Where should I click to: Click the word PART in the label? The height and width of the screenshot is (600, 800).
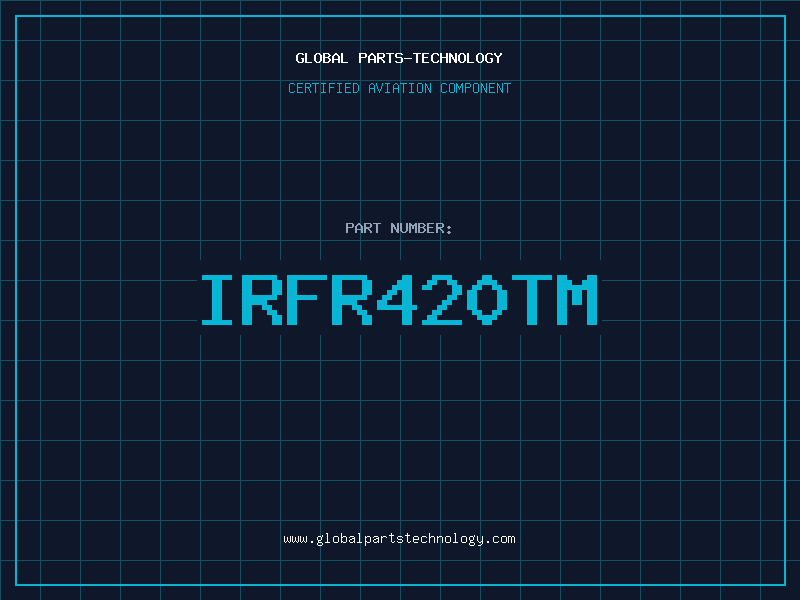coord(363,228)
